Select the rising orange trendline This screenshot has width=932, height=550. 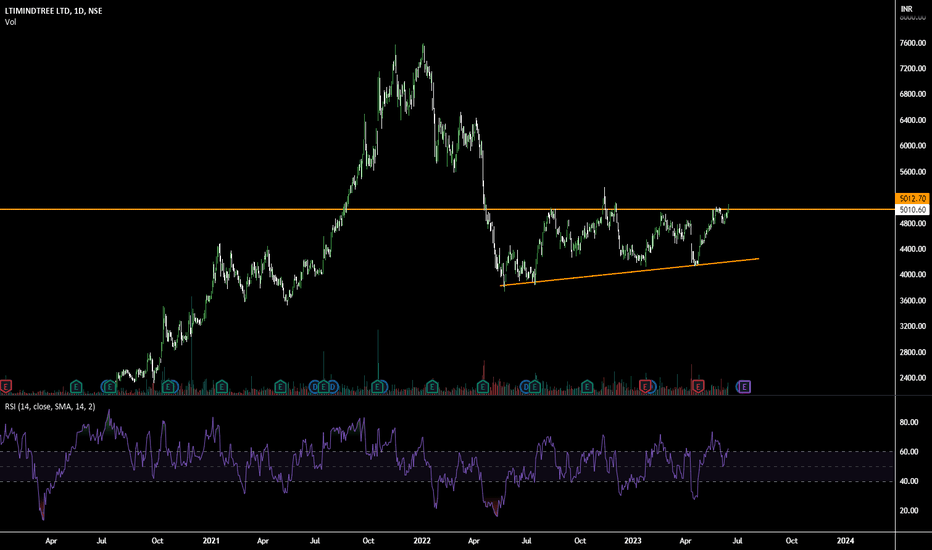point(630,272)
